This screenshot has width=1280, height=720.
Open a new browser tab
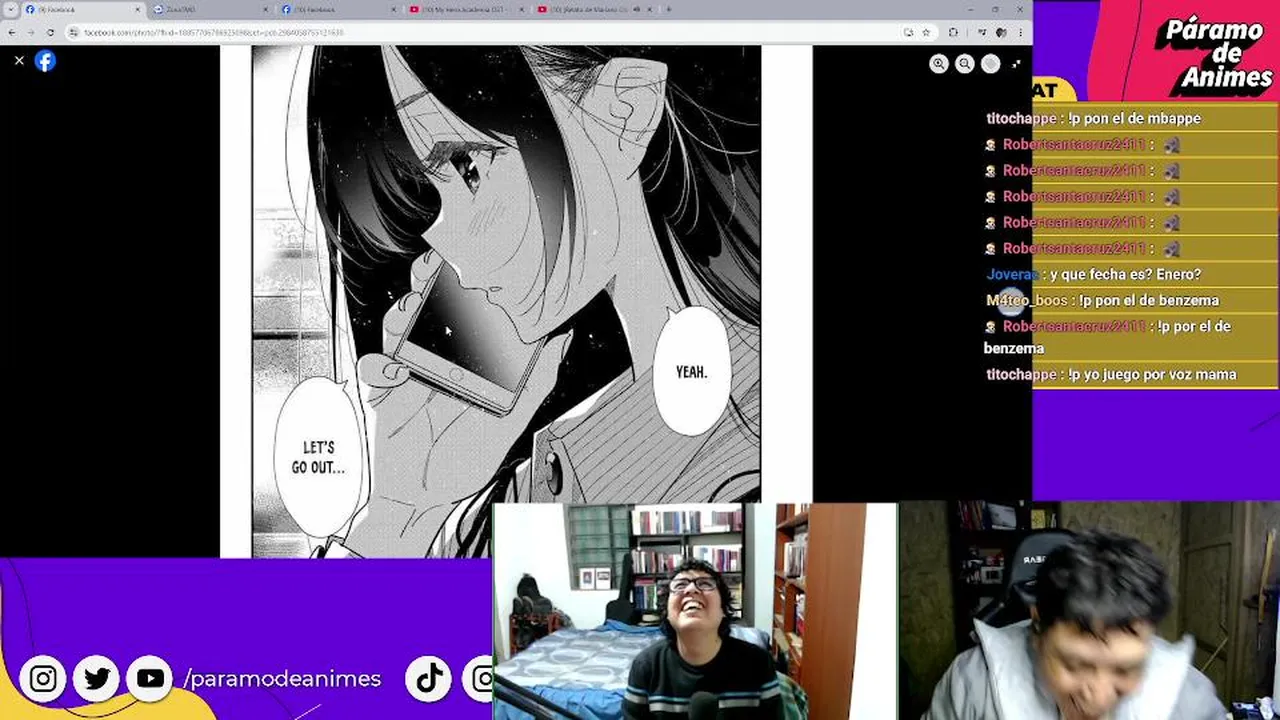(668, 9)
